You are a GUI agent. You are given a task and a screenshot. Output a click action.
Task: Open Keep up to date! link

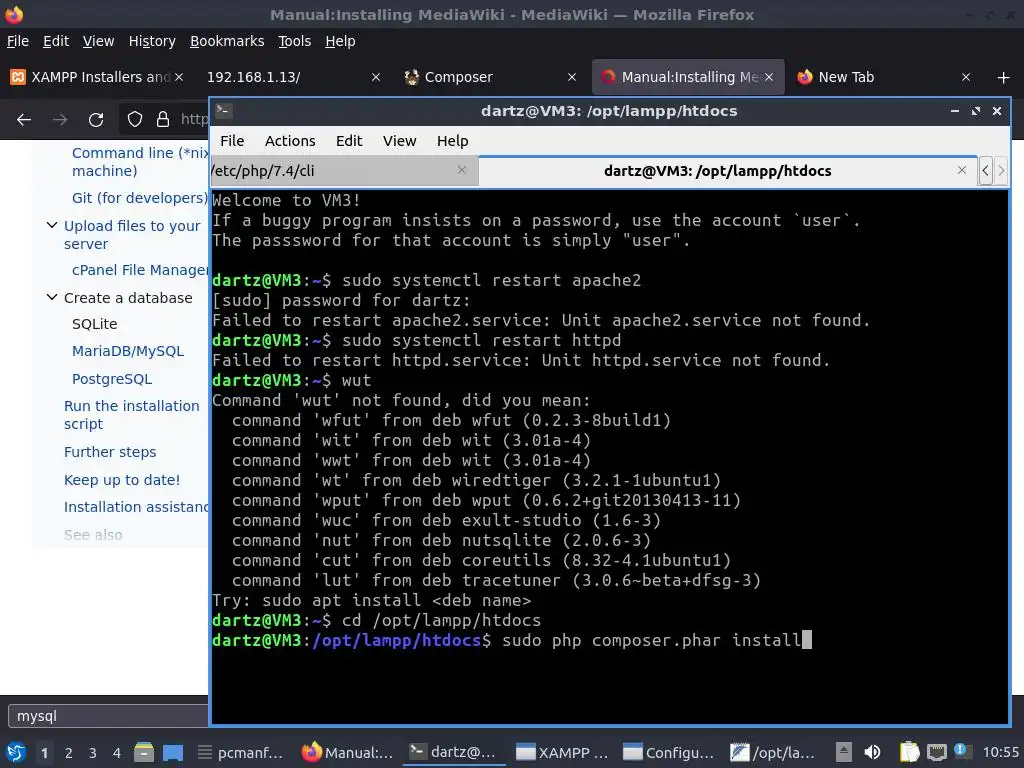(x=121, y=480)
